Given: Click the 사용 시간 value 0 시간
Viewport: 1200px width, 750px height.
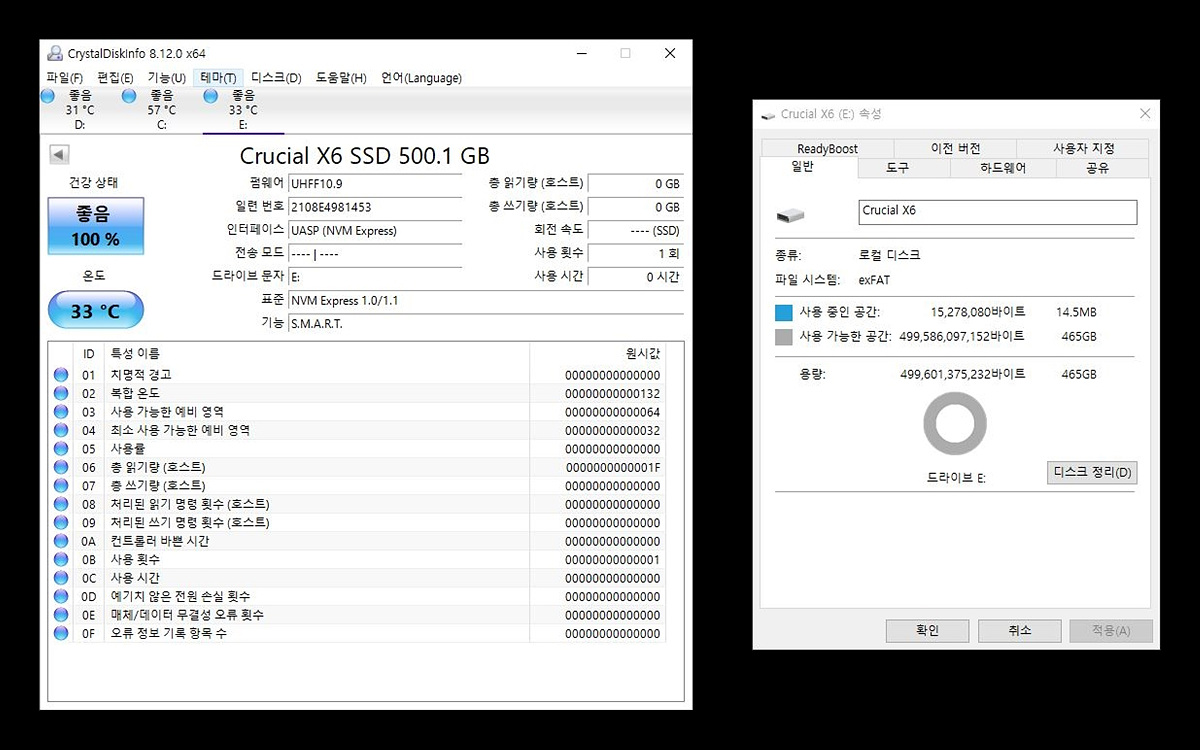Looking at the screenshot, I should point(636,277).
